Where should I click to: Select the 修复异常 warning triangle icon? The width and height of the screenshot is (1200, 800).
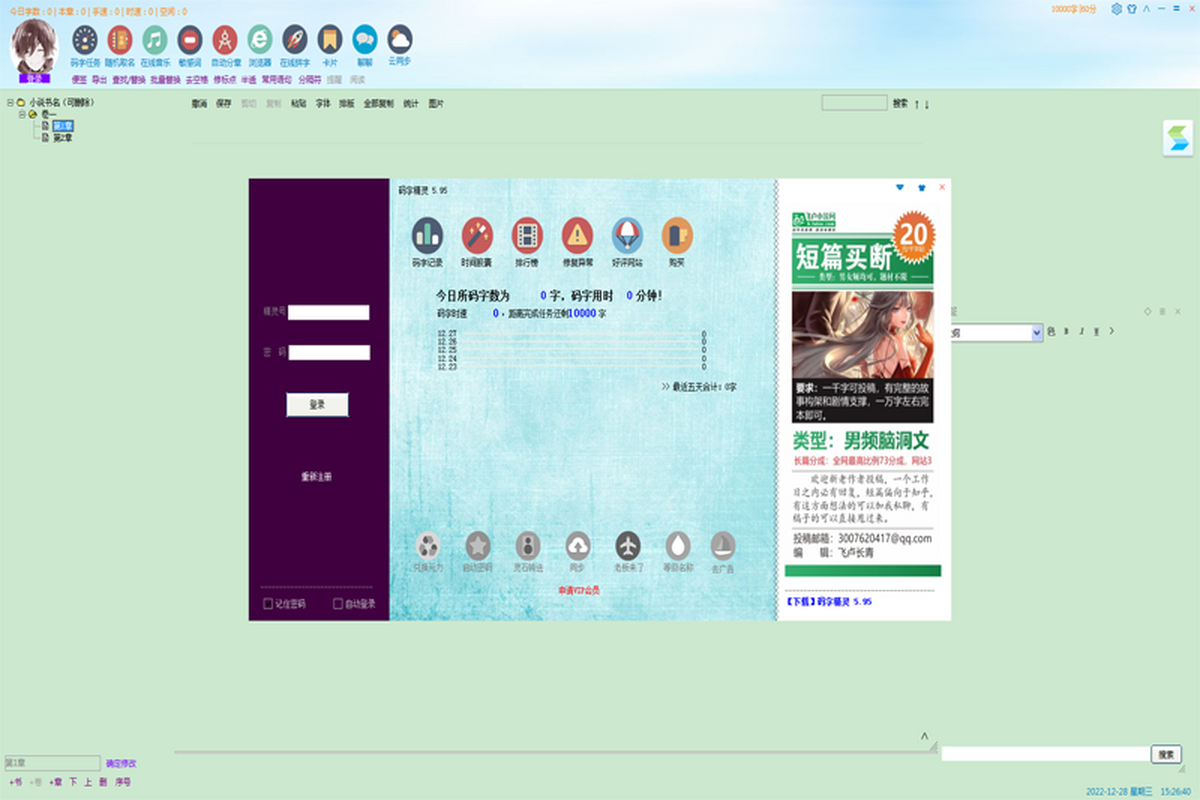(577, 235)
